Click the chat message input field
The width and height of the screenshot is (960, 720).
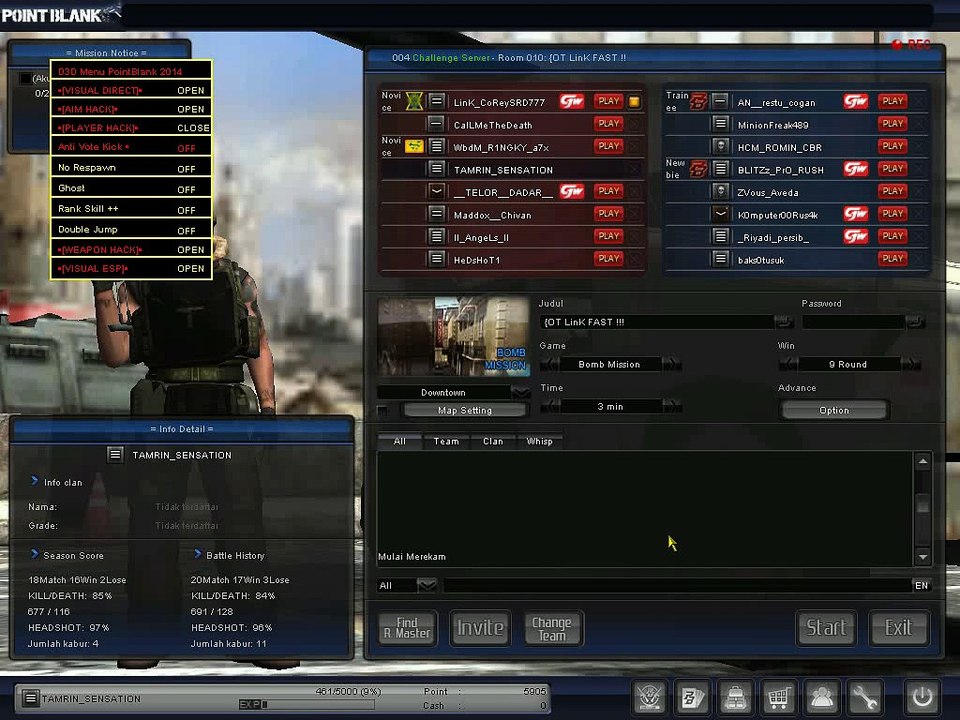coord(677,585)
